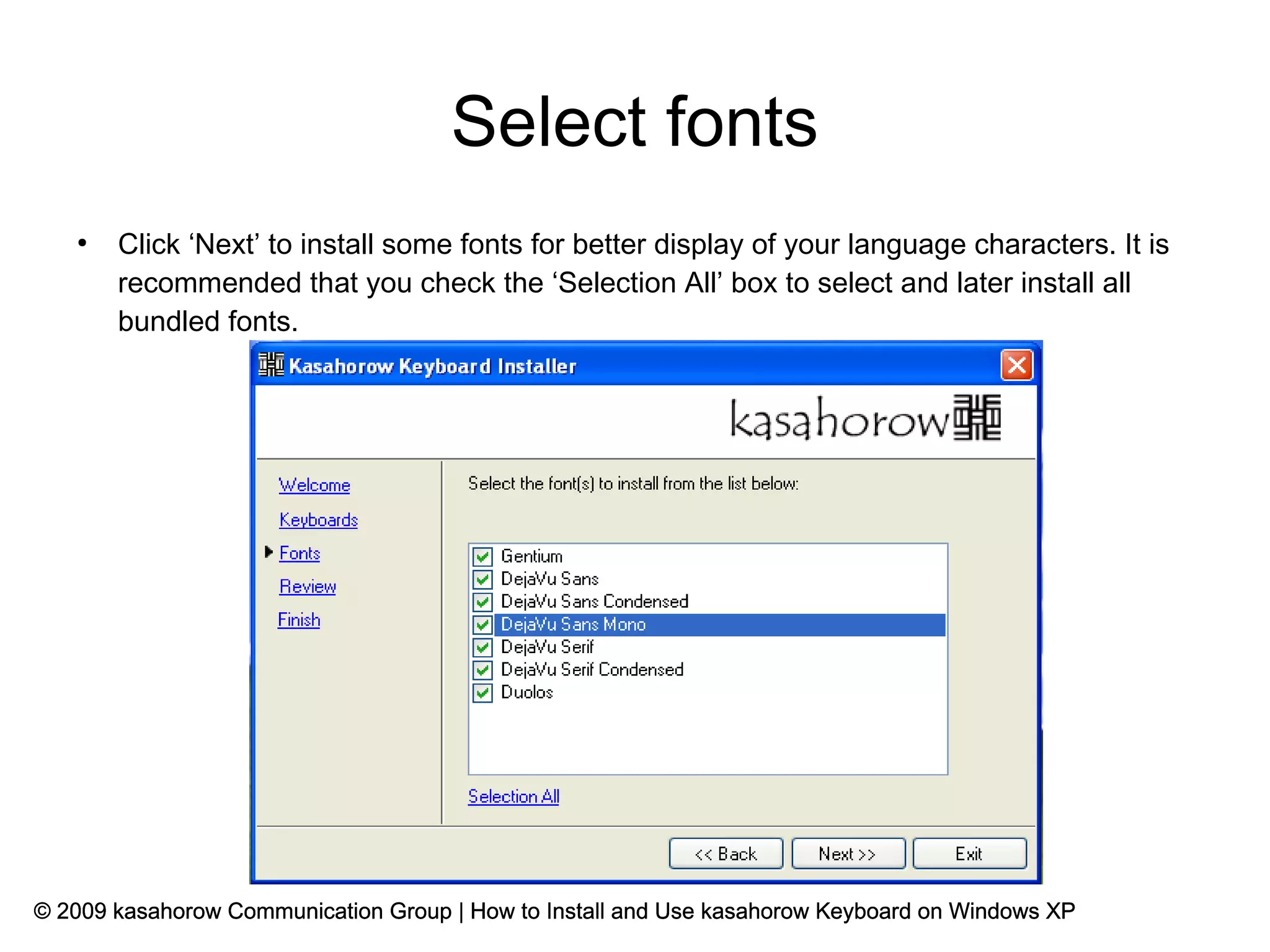Click the Exit button
Viewport: 1270px width, 952px height.
tap(969, 854)
